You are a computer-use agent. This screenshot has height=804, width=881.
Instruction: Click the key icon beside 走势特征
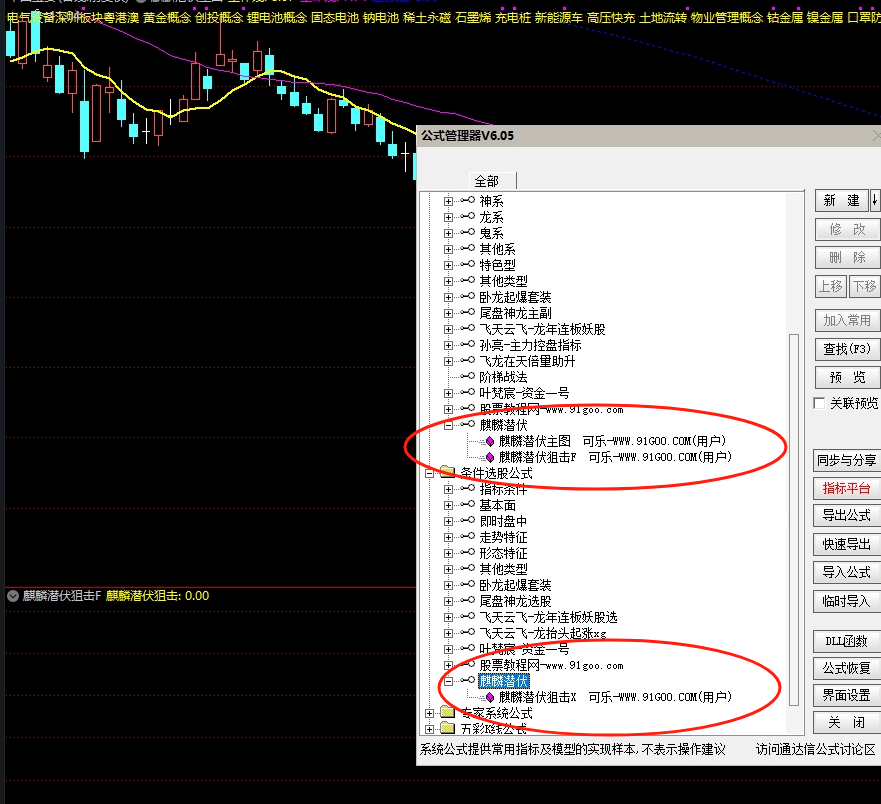click(x=467, y=536)
